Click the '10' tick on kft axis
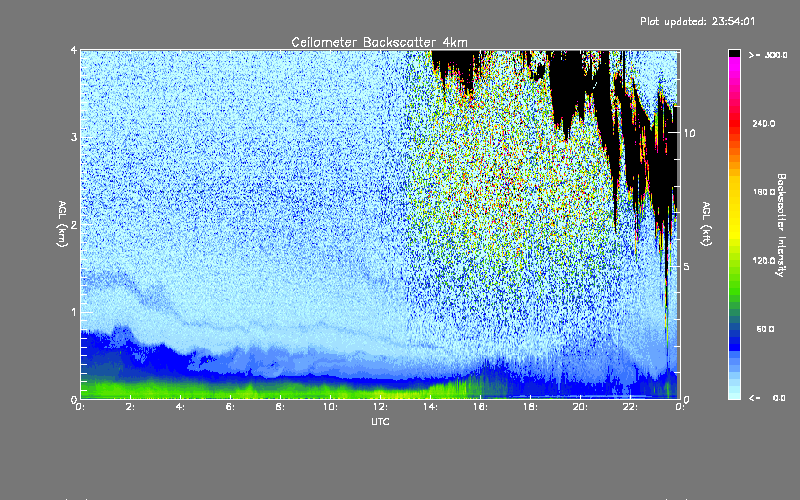Viewport: 800px width, 500px height. pos(689,133)
